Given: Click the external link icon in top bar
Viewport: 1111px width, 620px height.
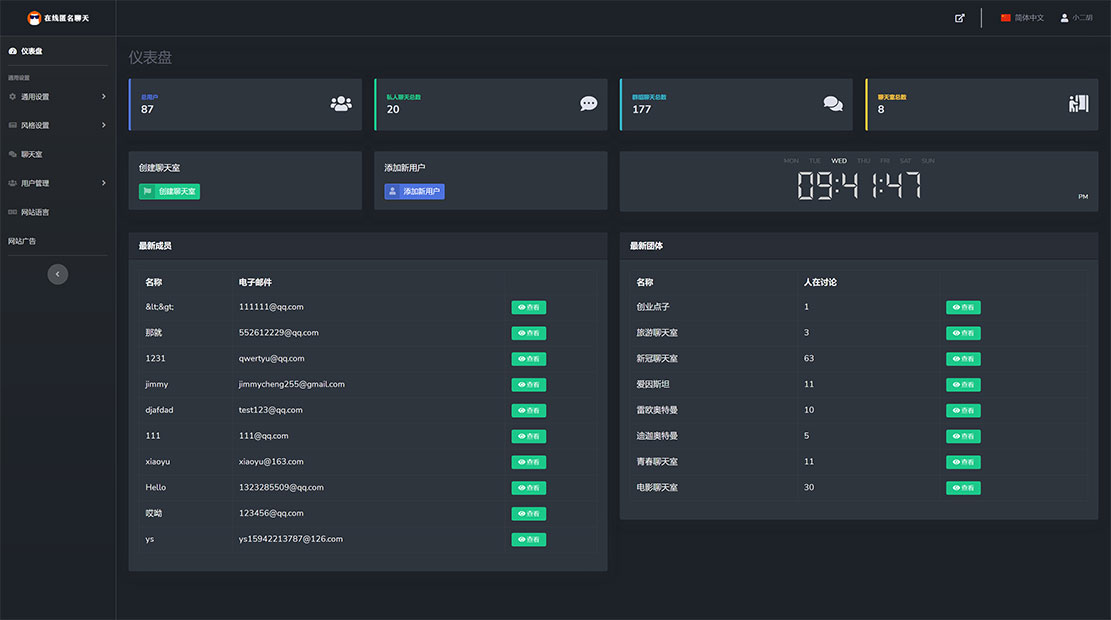Looking at the screenshot, I should point(959,17).
